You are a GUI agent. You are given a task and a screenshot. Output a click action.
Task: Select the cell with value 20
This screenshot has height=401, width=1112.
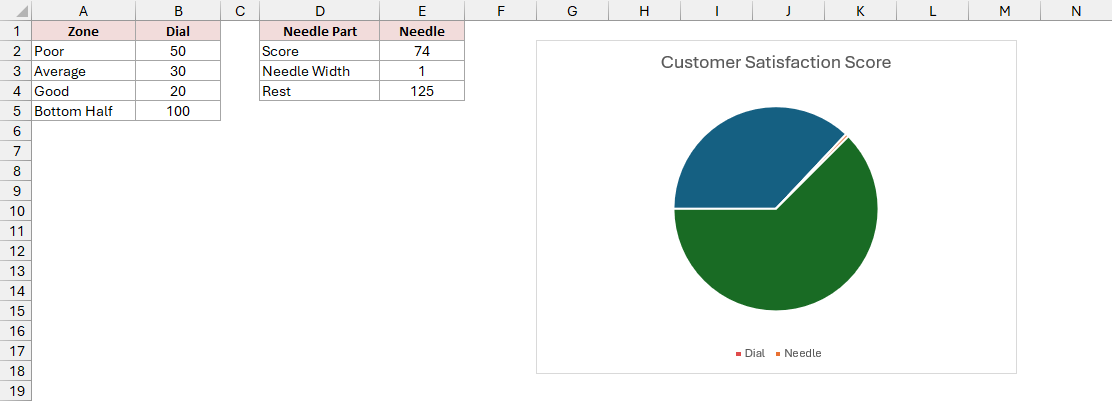tap(178, 91)
